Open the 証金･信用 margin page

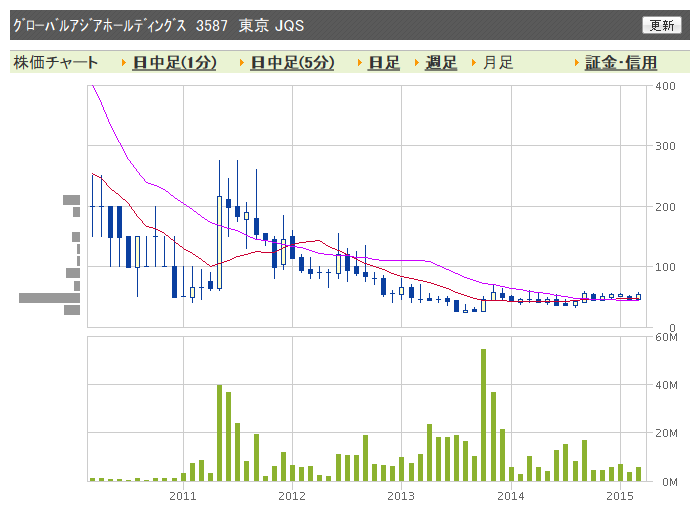point(621,63)
